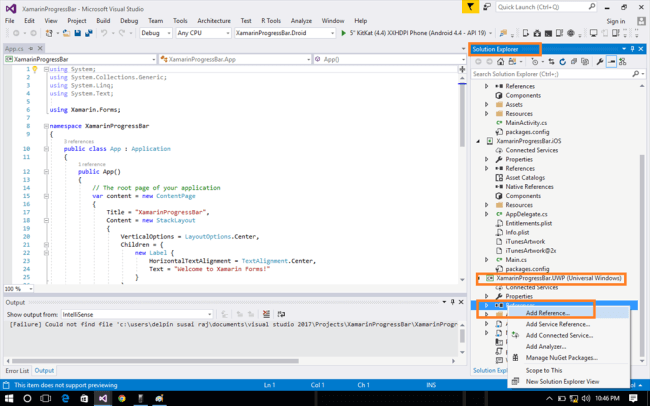
Task: Open the Debug configuration dropdown
Action: 154,33
